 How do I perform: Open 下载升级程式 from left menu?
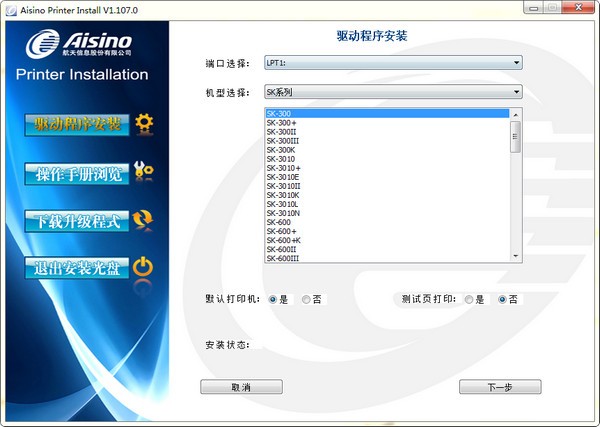click(77, 221)
